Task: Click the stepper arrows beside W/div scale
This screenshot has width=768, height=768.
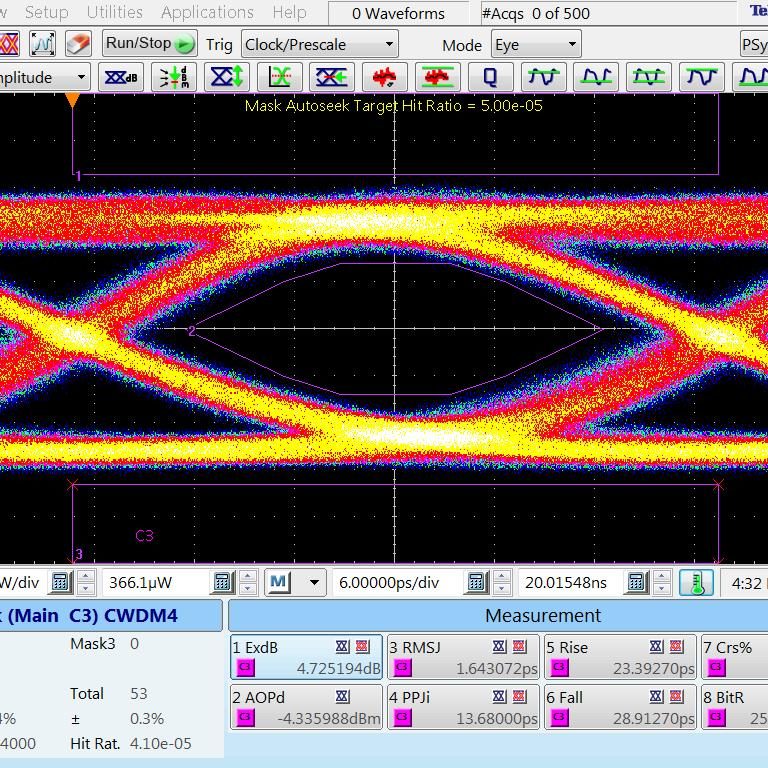Action: pos(86,582)
